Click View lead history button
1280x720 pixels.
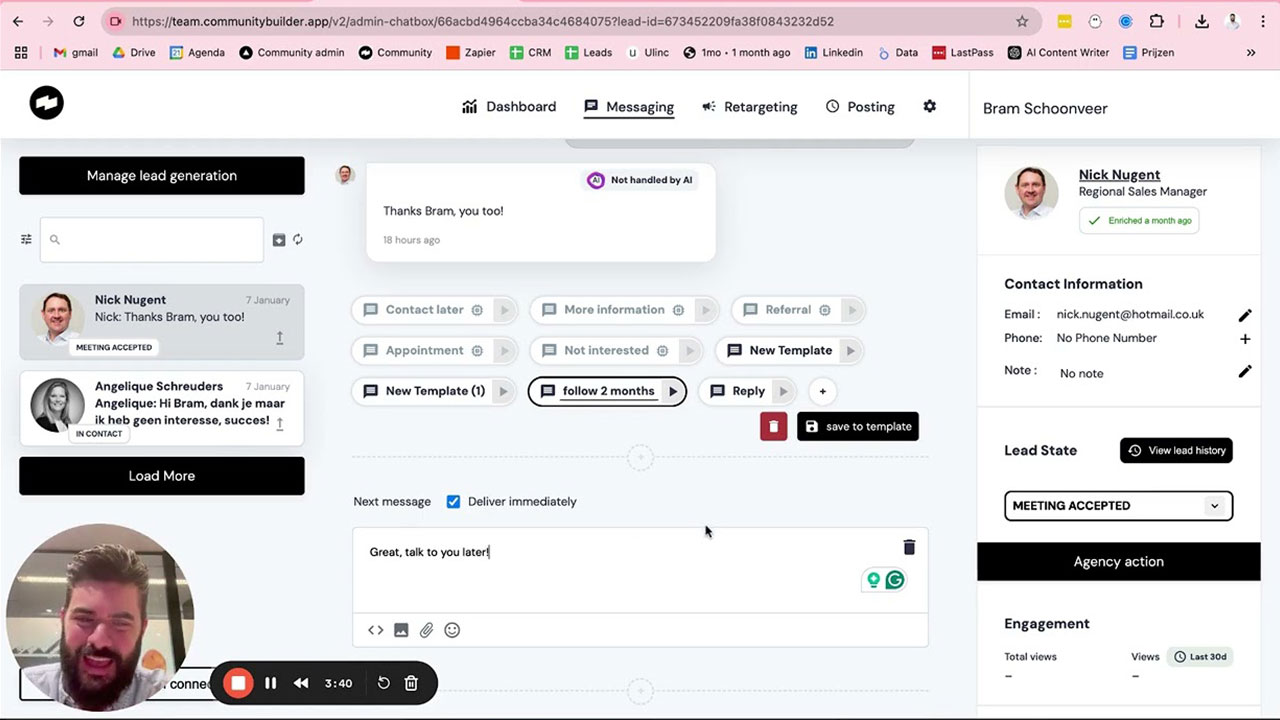coord(1176,450)
